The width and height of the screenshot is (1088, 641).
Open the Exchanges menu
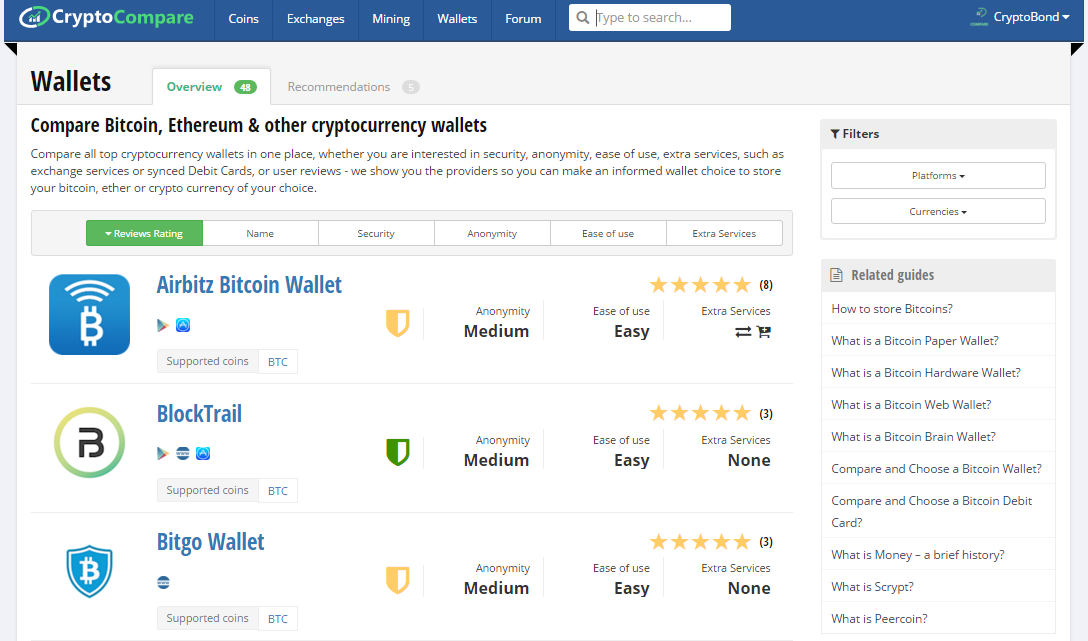coord(316,19)
